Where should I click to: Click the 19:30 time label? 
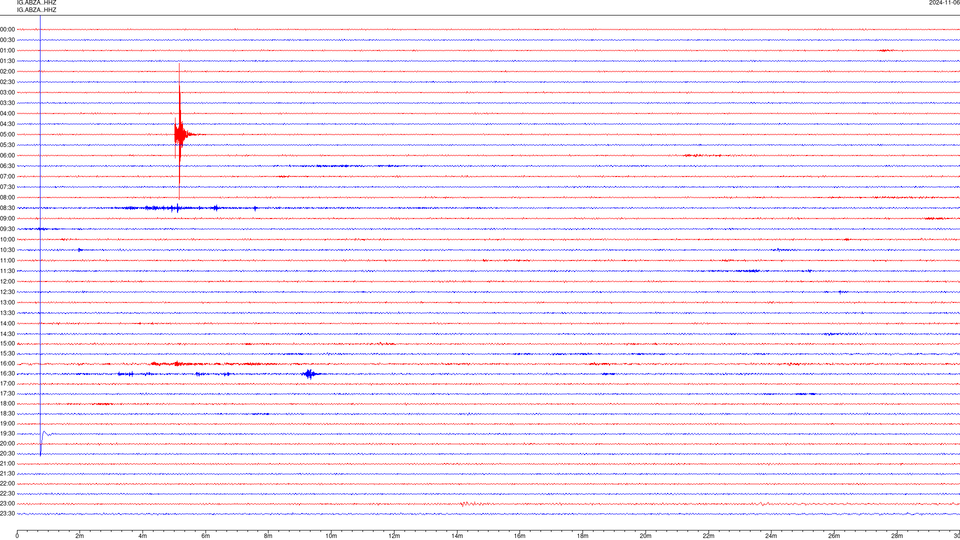point(7,433)
